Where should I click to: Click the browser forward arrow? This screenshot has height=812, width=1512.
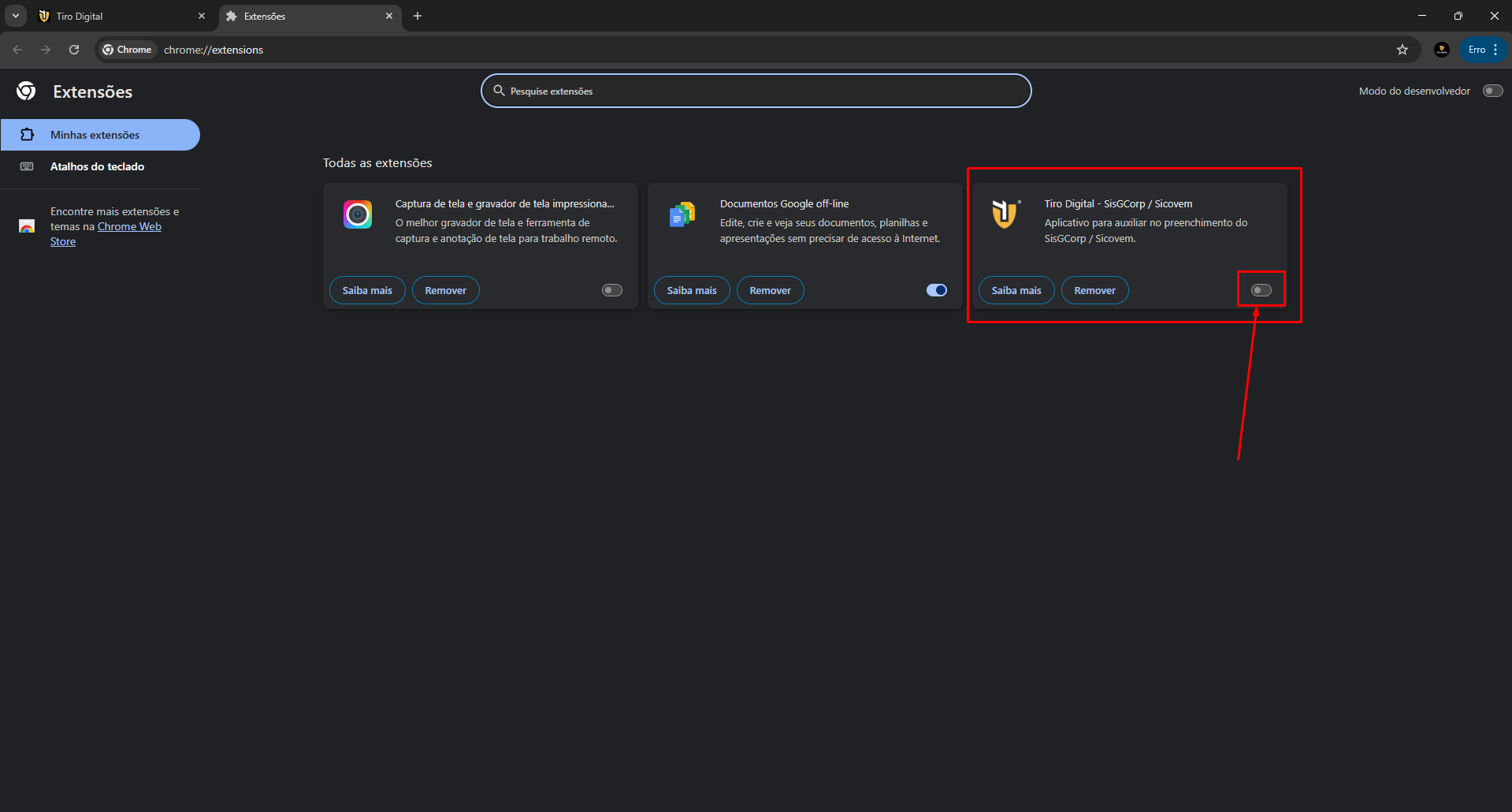(46, 50)
